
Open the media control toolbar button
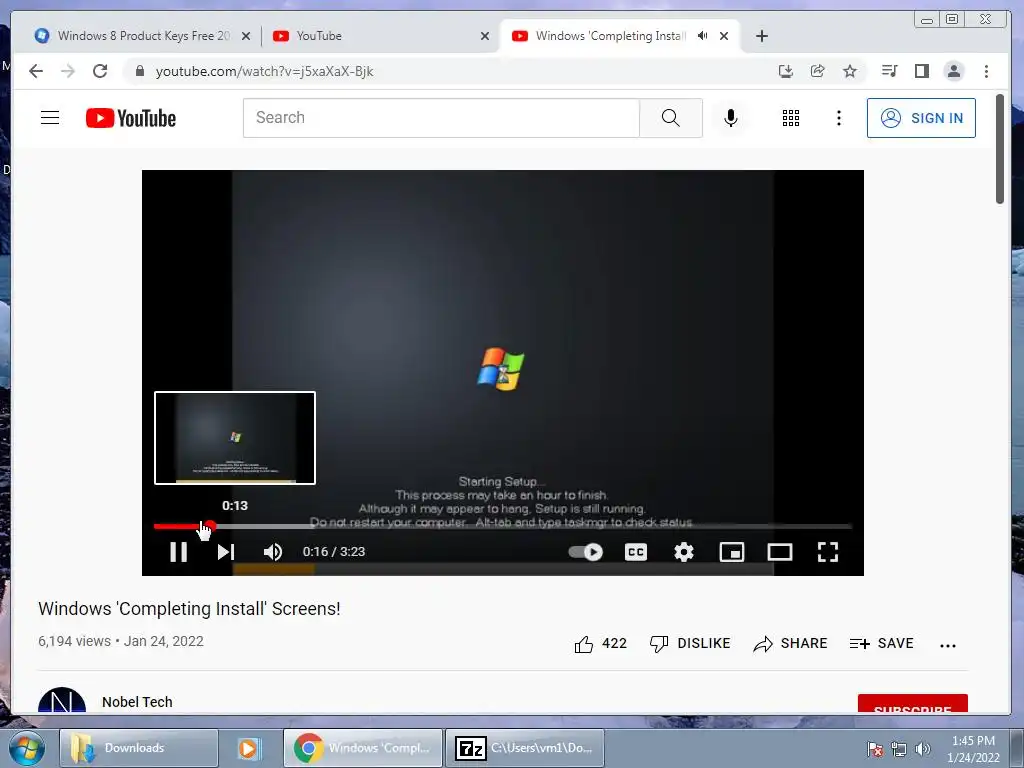[889, 71]
